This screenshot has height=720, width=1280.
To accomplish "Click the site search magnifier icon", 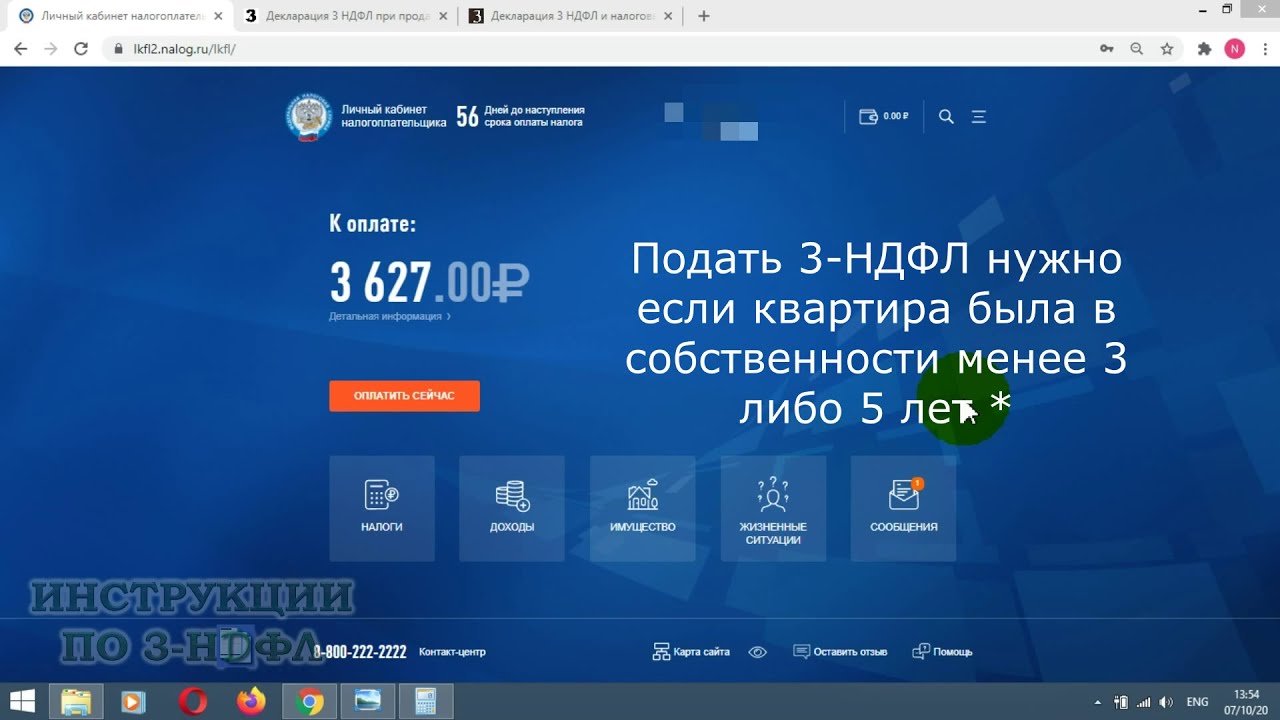I will coord(946,117).
